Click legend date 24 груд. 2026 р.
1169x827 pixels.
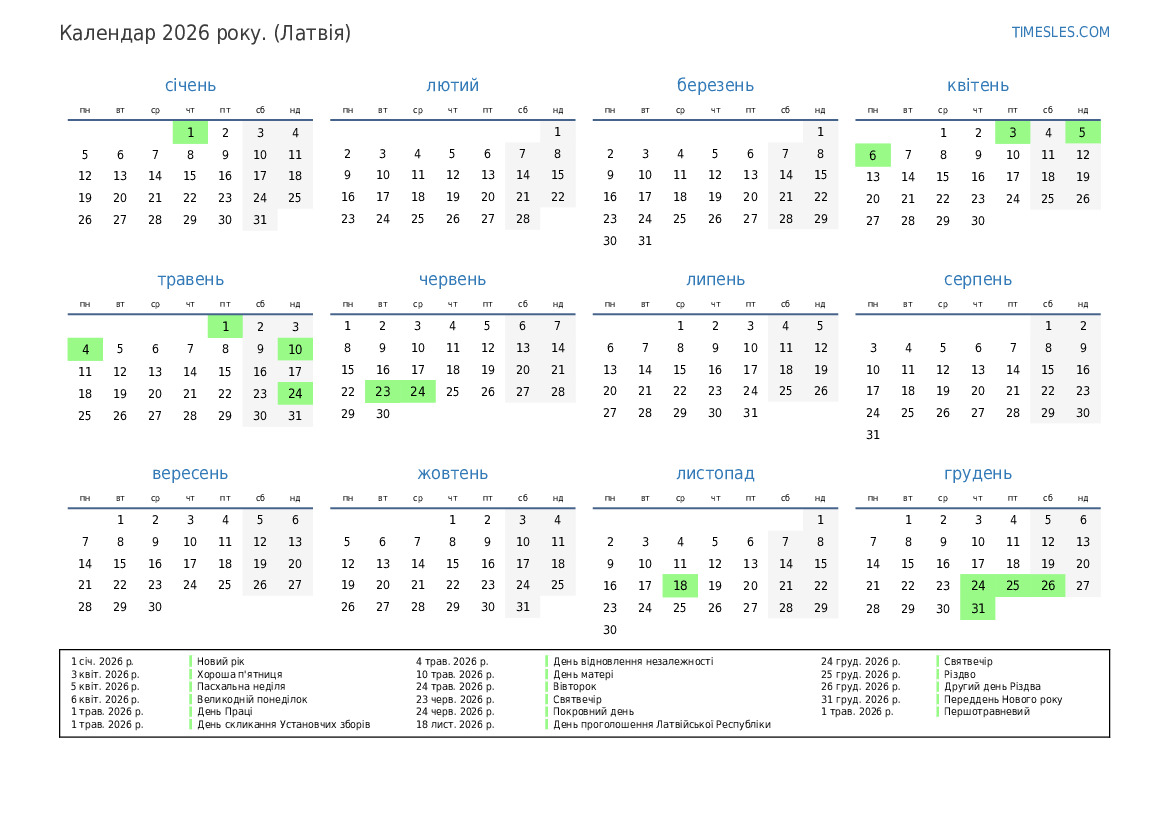(860, 661)
